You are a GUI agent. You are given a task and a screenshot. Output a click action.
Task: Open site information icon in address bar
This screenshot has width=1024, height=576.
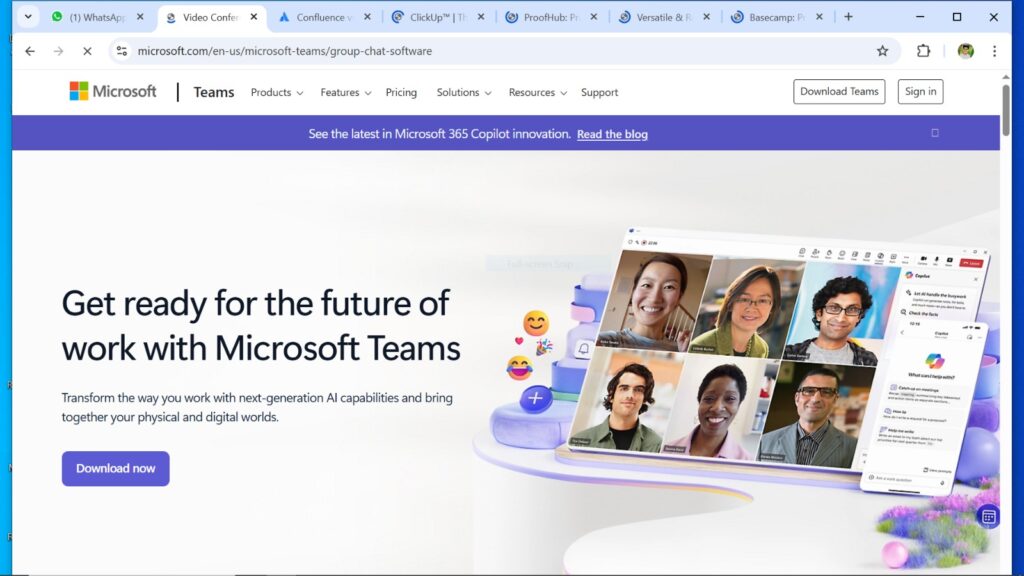[x=121, y=51]
